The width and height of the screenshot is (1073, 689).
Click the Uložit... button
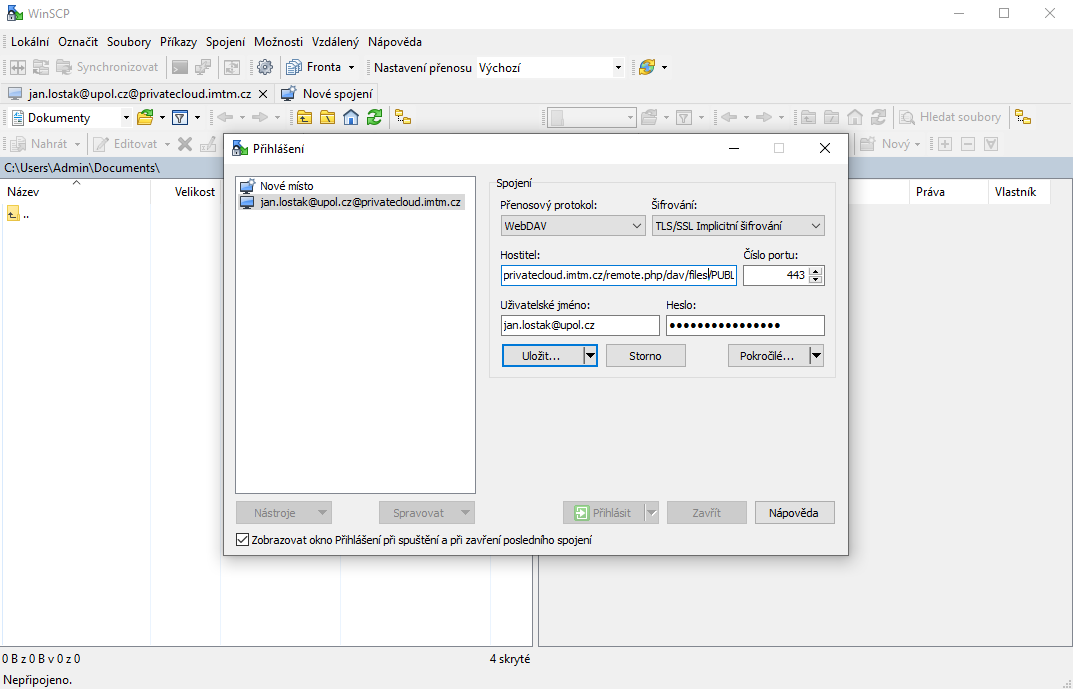pyautogui.click(x=542, y=356)
